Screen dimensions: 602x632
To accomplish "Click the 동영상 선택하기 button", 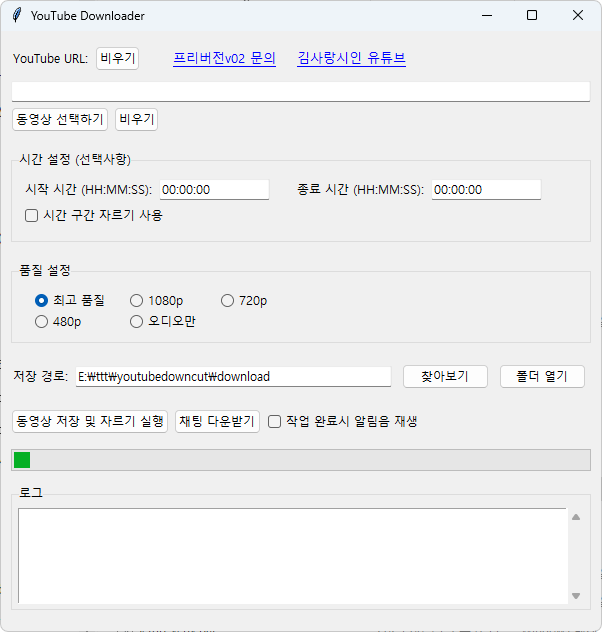I will [x=60, y=119].
